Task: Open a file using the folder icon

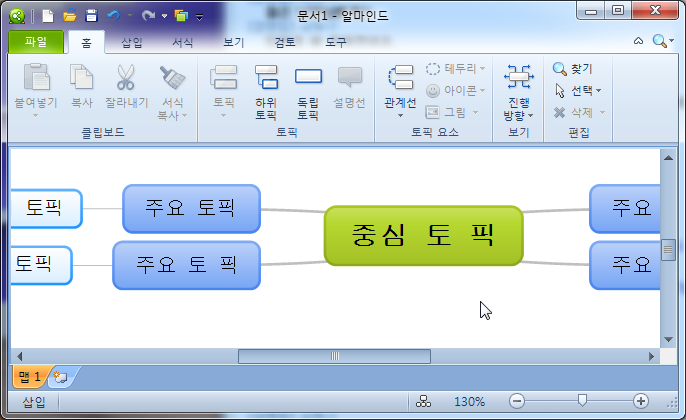Action: [x=70, y=16]
